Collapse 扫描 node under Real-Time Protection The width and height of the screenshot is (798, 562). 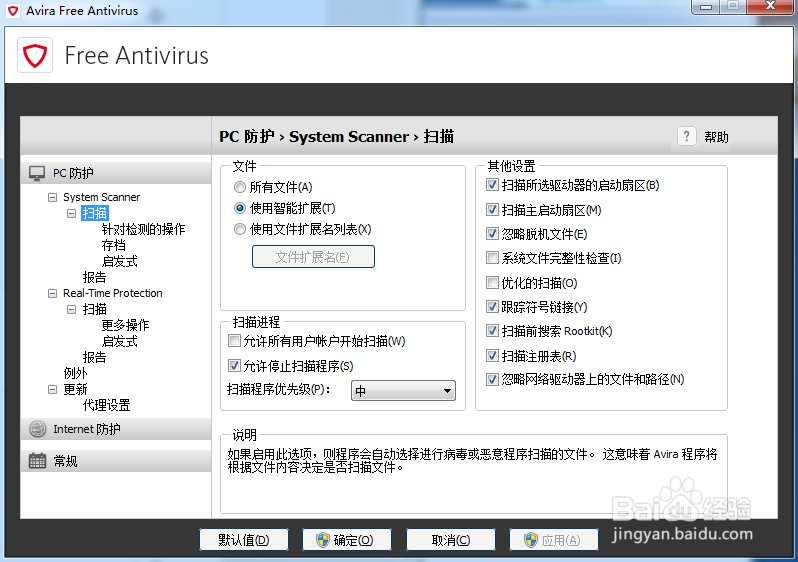coord(72,309)
